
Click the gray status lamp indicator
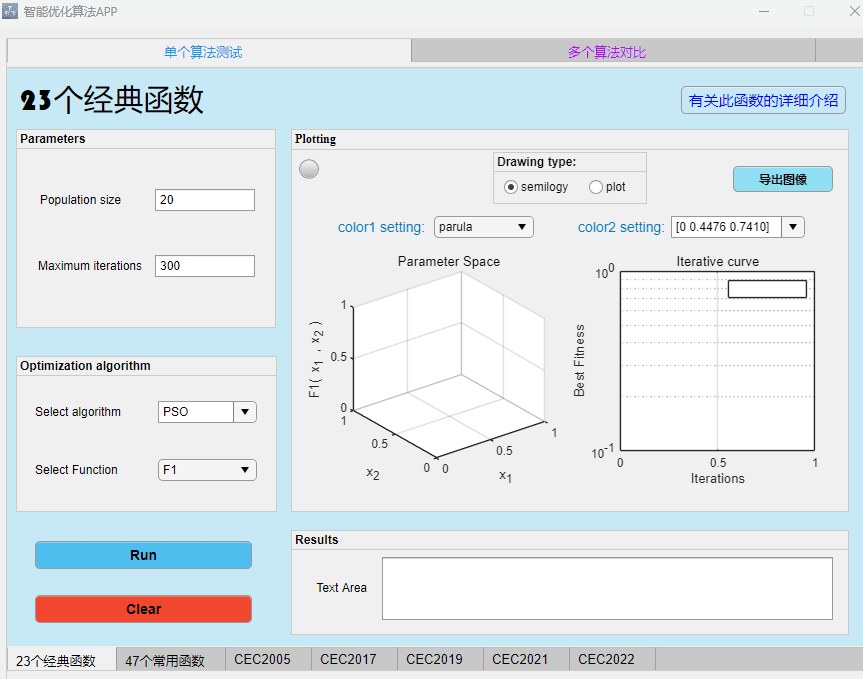coord(309,169)
